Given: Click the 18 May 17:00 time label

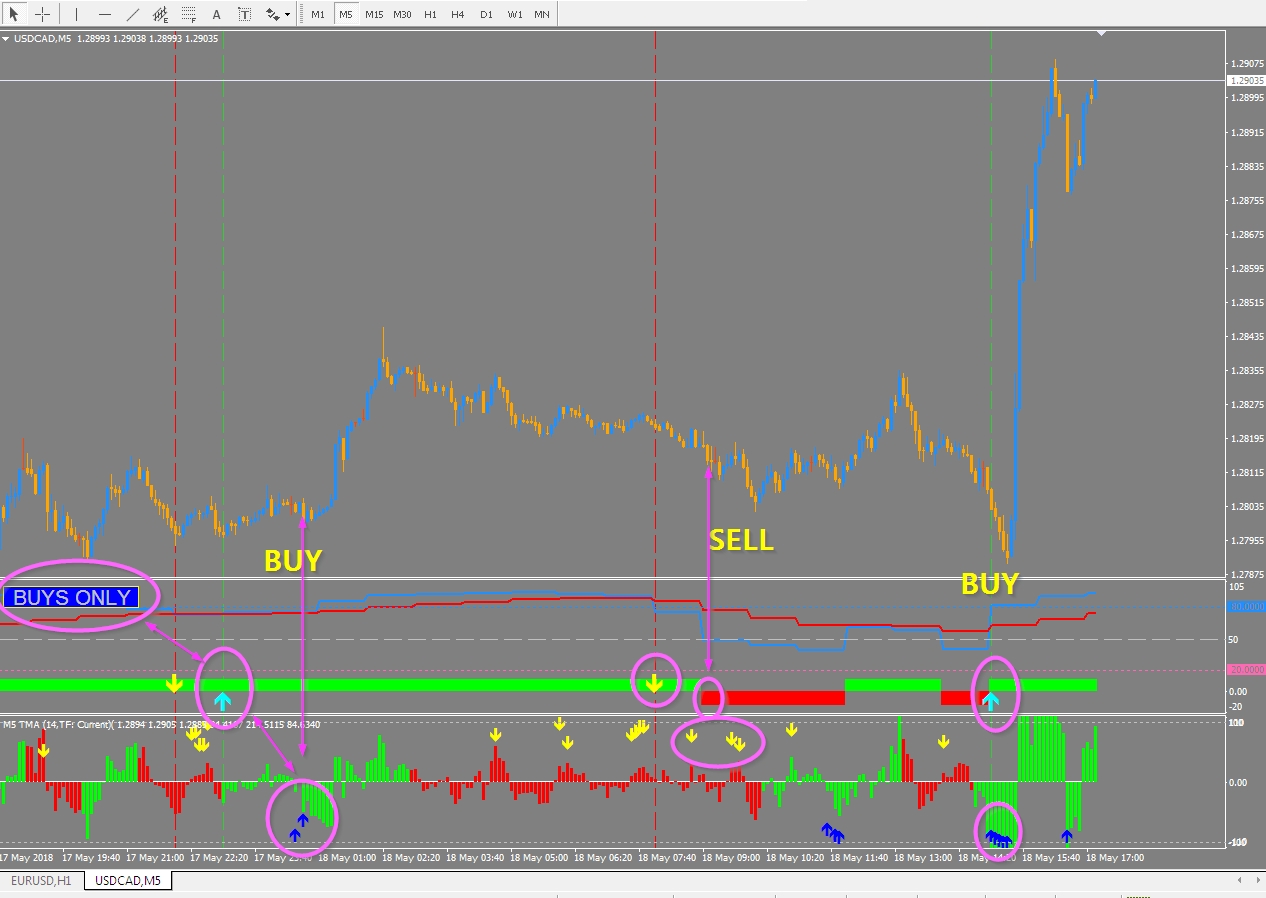Looking at the screenshot, I should pos(1115,857).
